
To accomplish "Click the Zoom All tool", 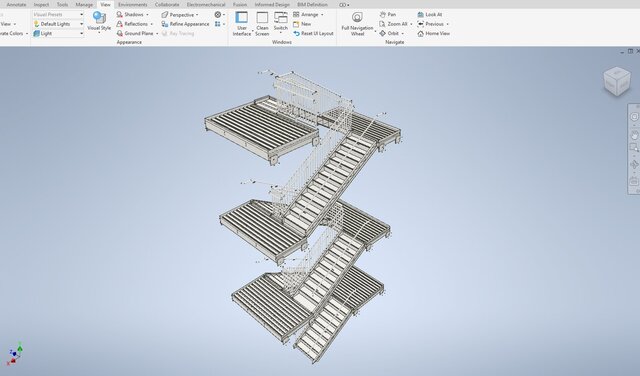I will (393, 24).
